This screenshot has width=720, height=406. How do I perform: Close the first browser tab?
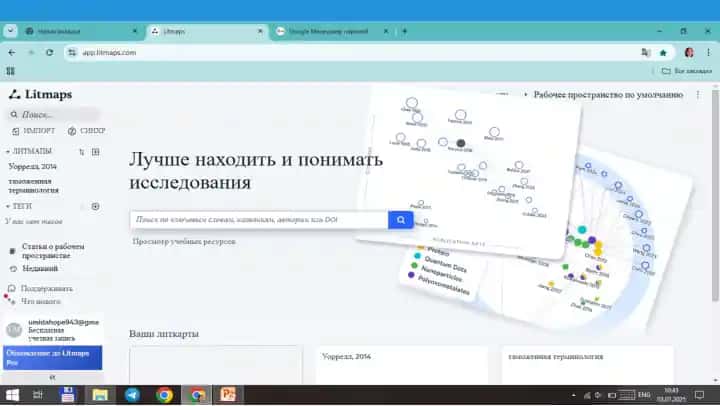135,31
